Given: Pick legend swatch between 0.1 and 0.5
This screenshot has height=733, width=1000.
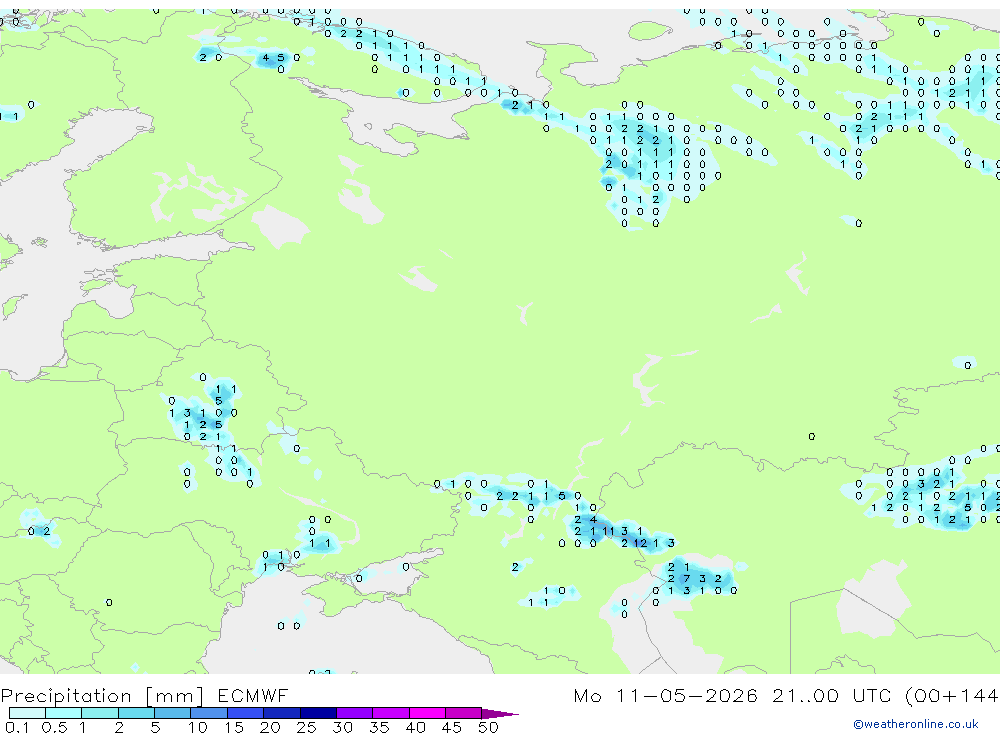Looking at the screenshot, I should (x=27, y=713).
